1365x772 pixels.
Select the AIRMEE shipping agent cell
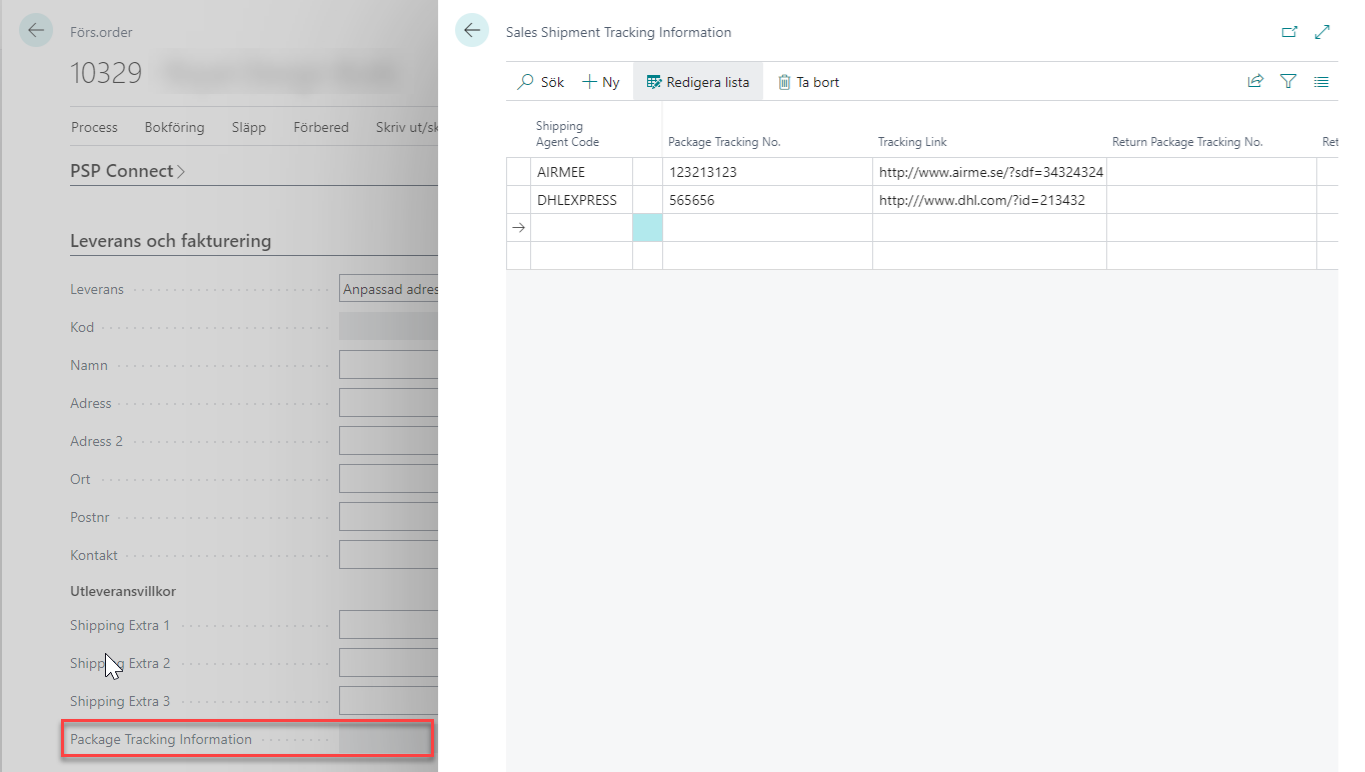pos(580,172)
